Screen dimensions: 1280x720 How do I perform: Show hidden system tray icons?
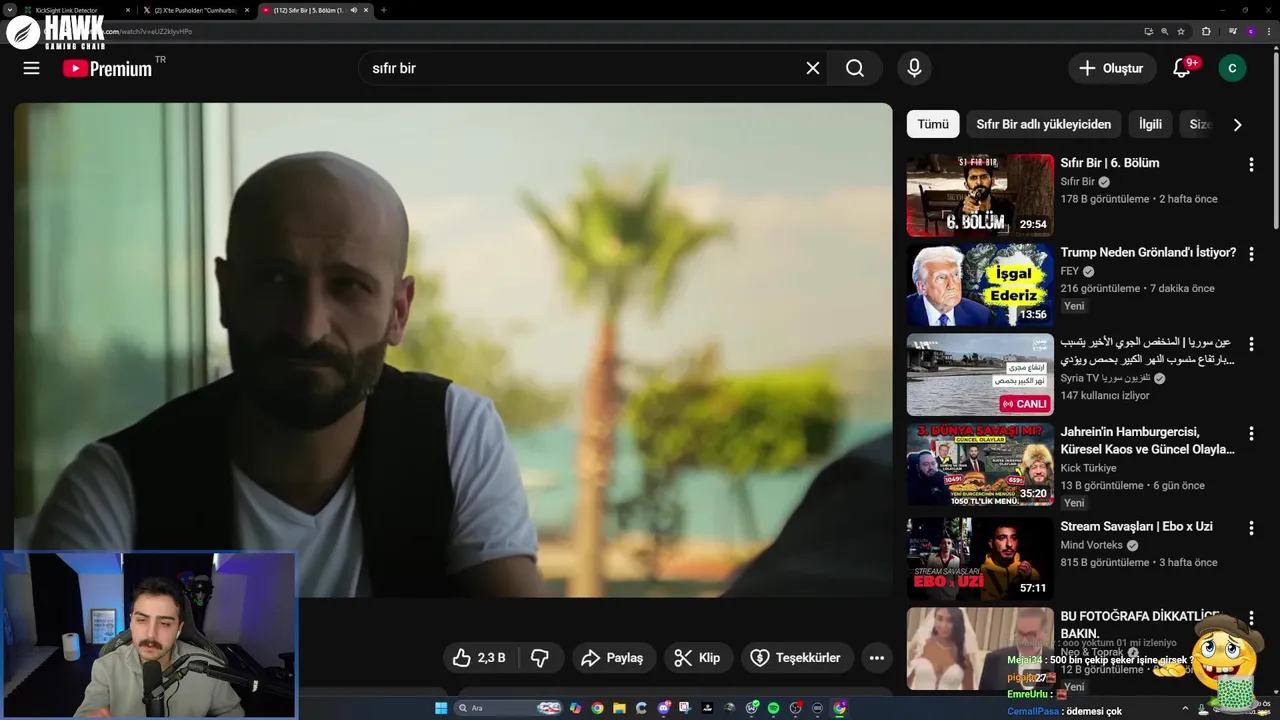1185,708
